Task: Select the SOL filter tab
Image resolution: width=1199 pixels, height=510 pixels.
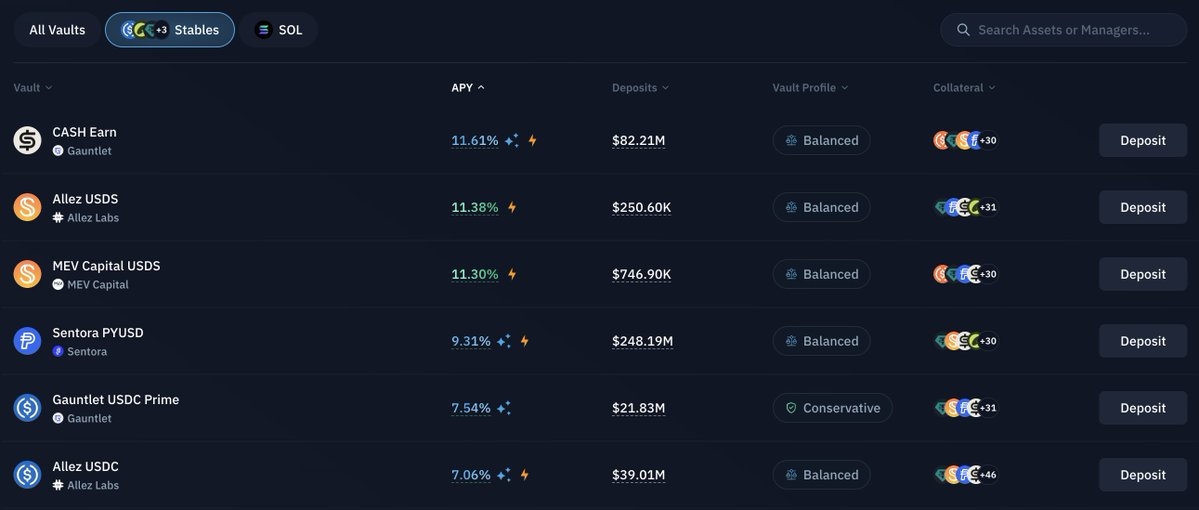Action: pyautogui.click(x=278, y=30)
